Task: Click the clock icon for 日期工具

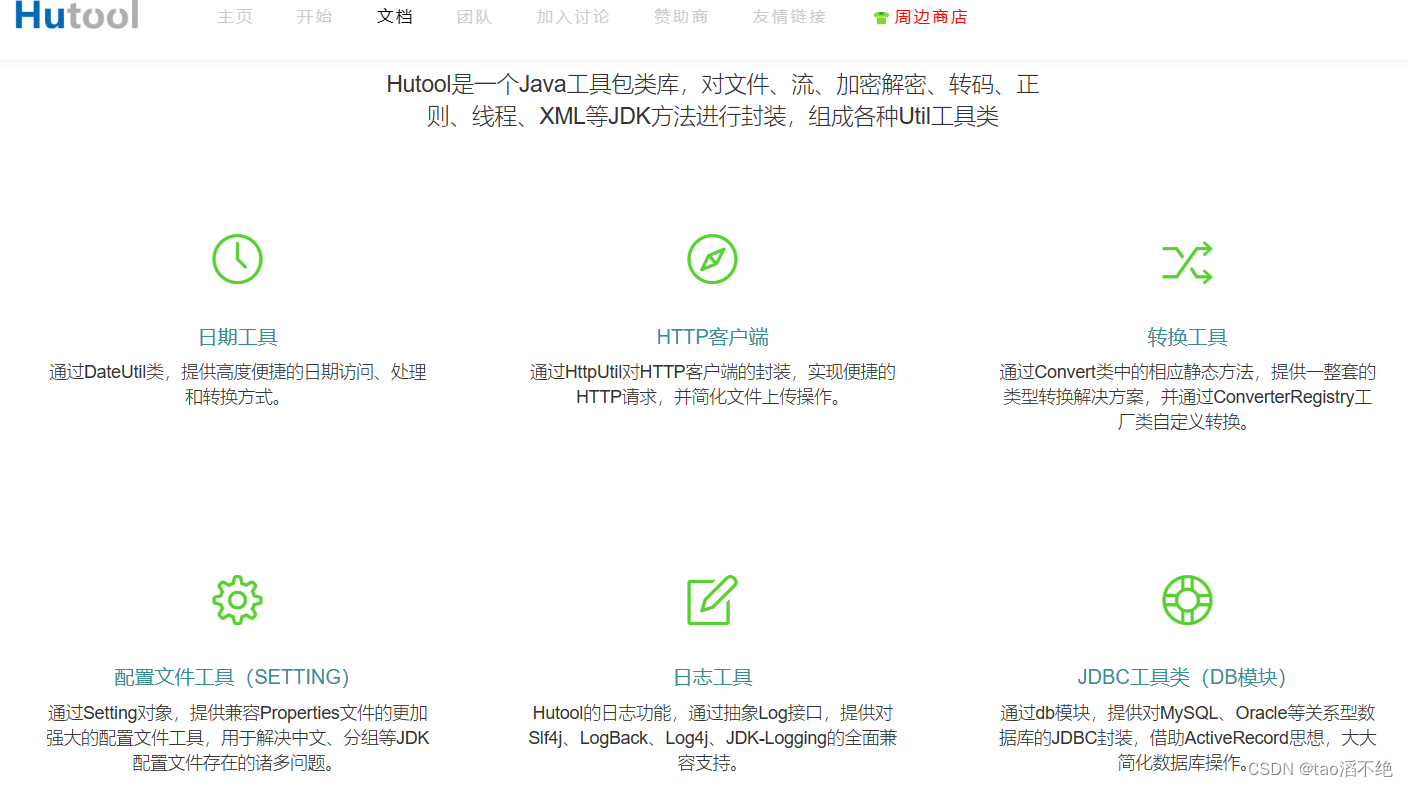Action: (237, 259)
